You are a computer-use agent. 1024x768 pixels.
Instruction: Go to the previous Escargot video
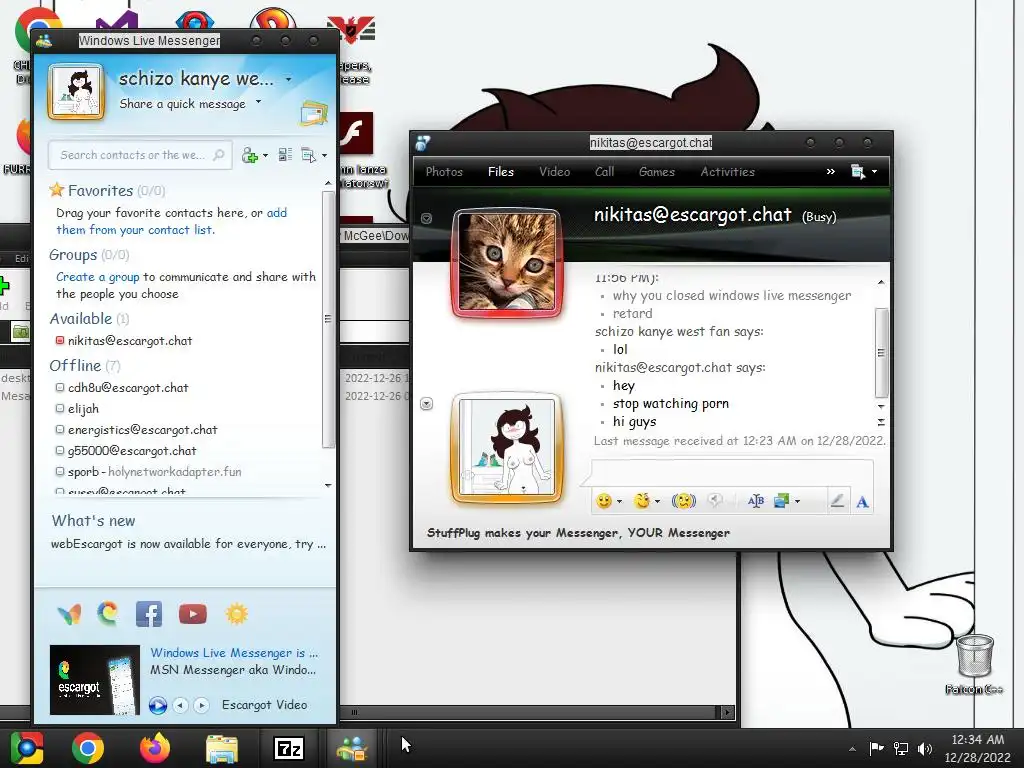pos(180,705)
